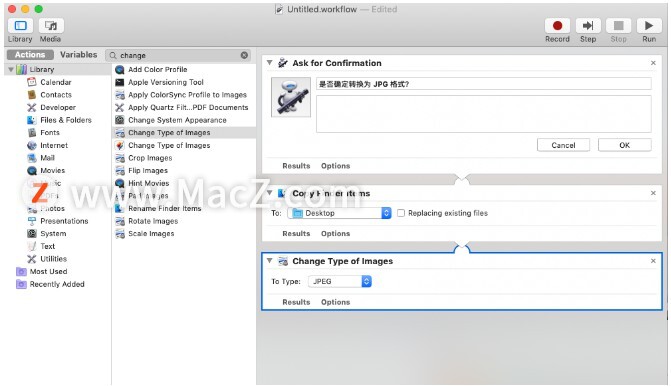
Task: Select the Fonts library category
Action: [50, 133]
